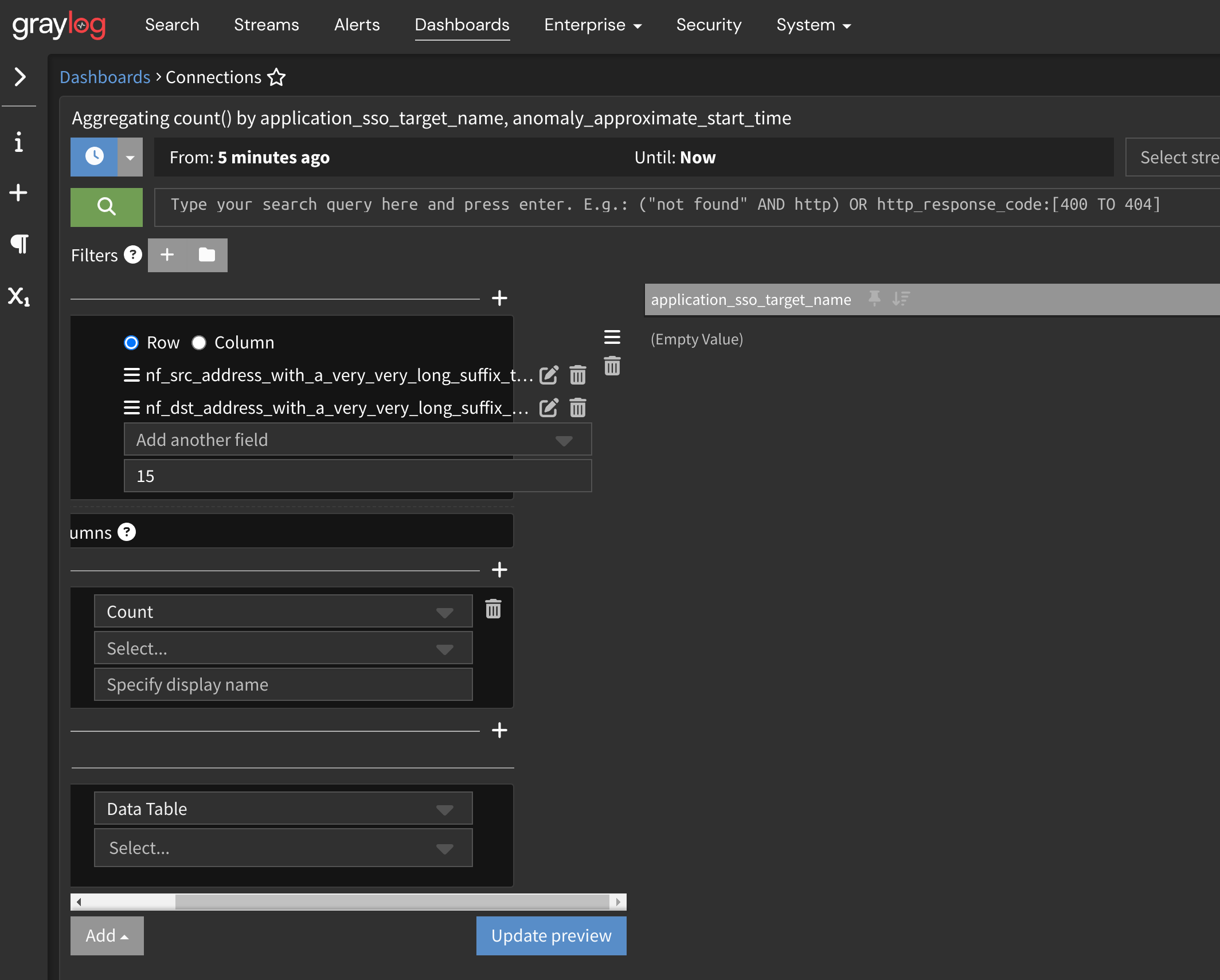This screenshot has width=1220, height=980.
Task: Click the favorite star next to Connections
Action: point(276,77)
